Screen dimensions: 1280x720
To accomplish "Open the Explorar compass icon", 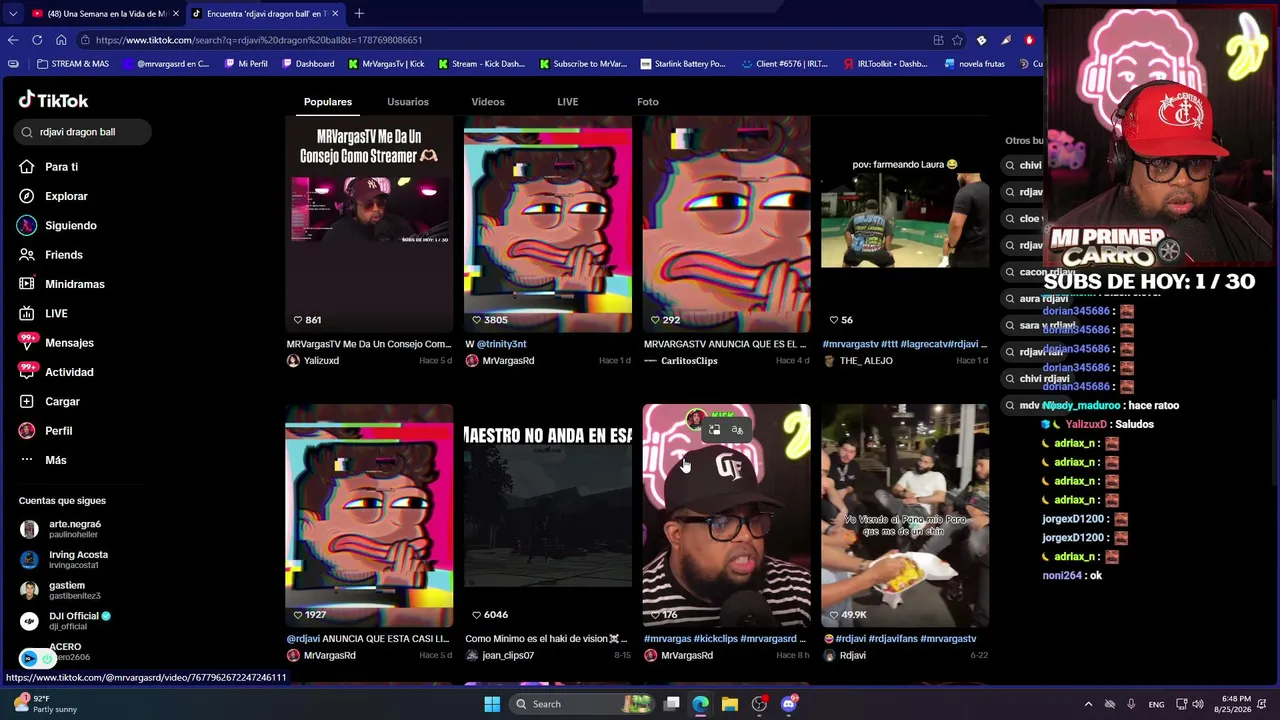I will [27, 196].
